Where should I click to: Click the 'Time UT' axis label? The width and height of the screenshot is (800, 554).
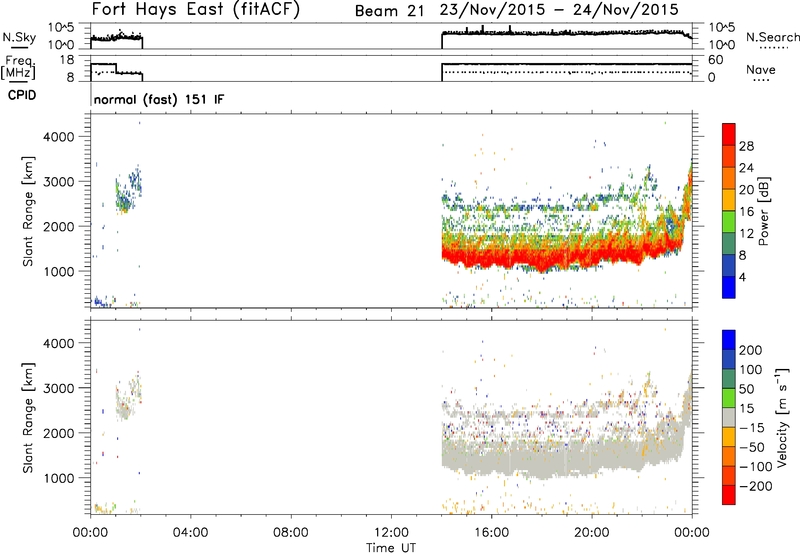[391, 548]
